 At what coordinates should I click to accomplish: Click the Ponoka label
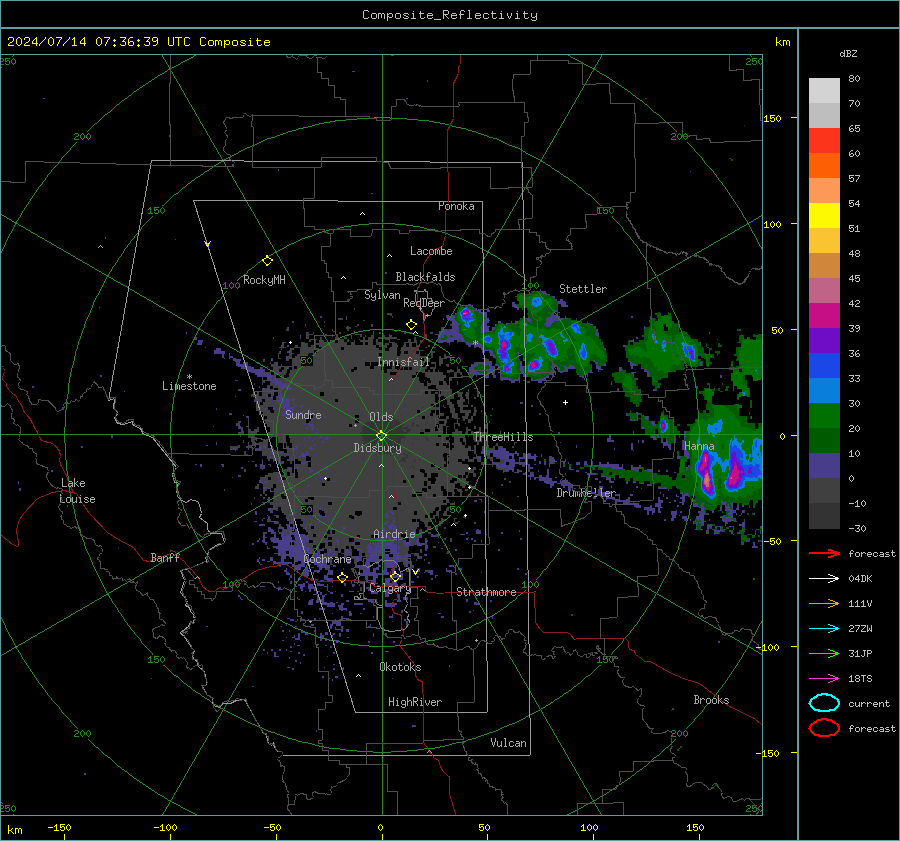456,206
